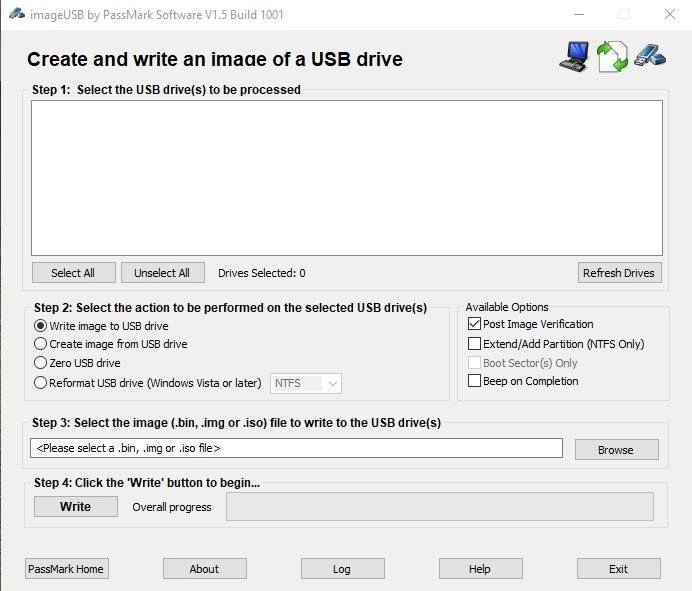Open the NTFS file system dropdown

point(306,383)
